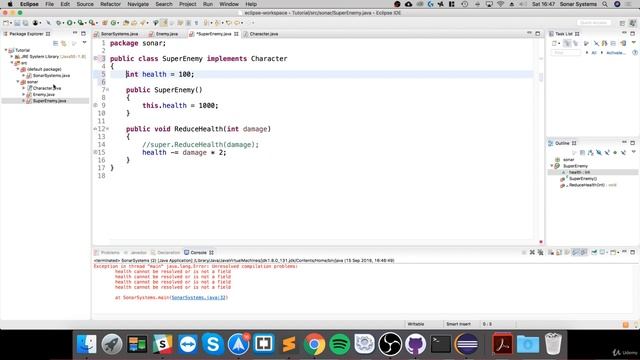Open Google Chrome from the dock
The width and height of the screenshot is (640, 360).
coord(314,344)
